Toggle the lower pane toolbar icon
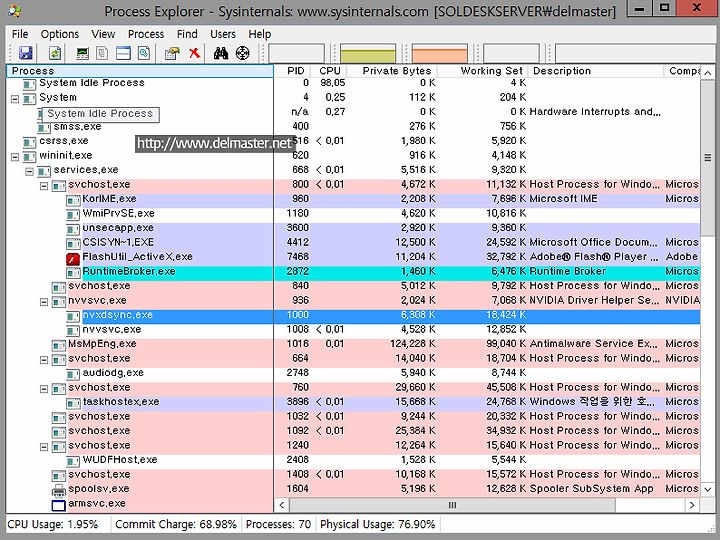720x540 pixels. click(123, 53)
